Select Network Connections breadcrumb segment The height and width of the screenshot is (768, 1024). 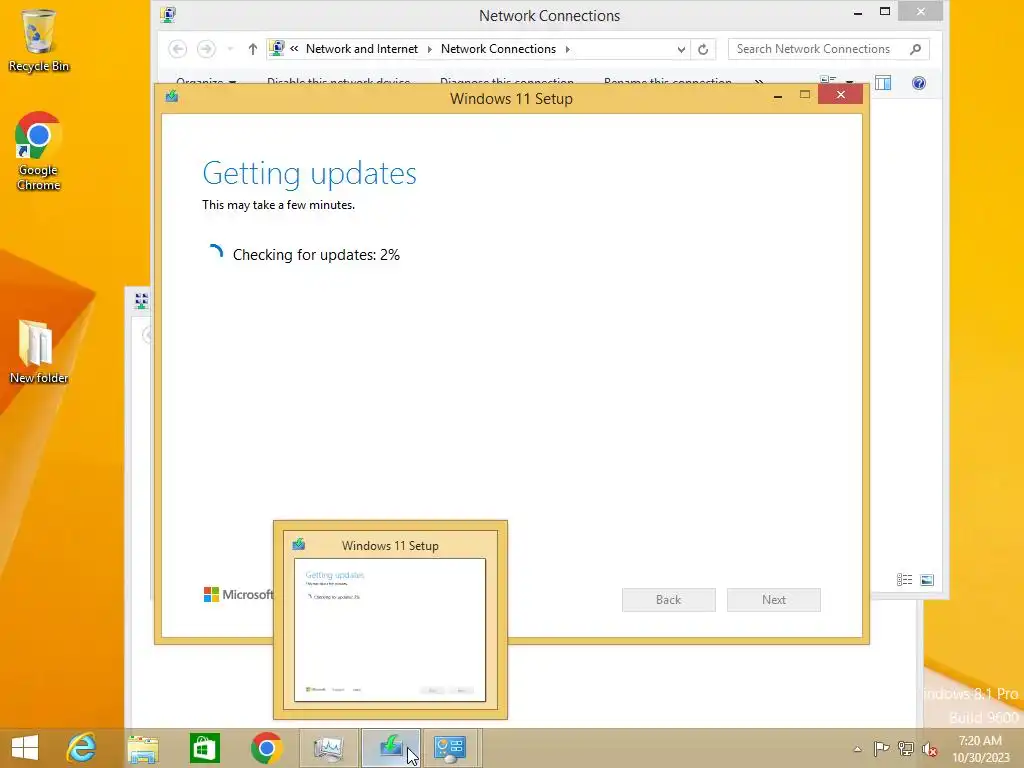pos(498,49)
